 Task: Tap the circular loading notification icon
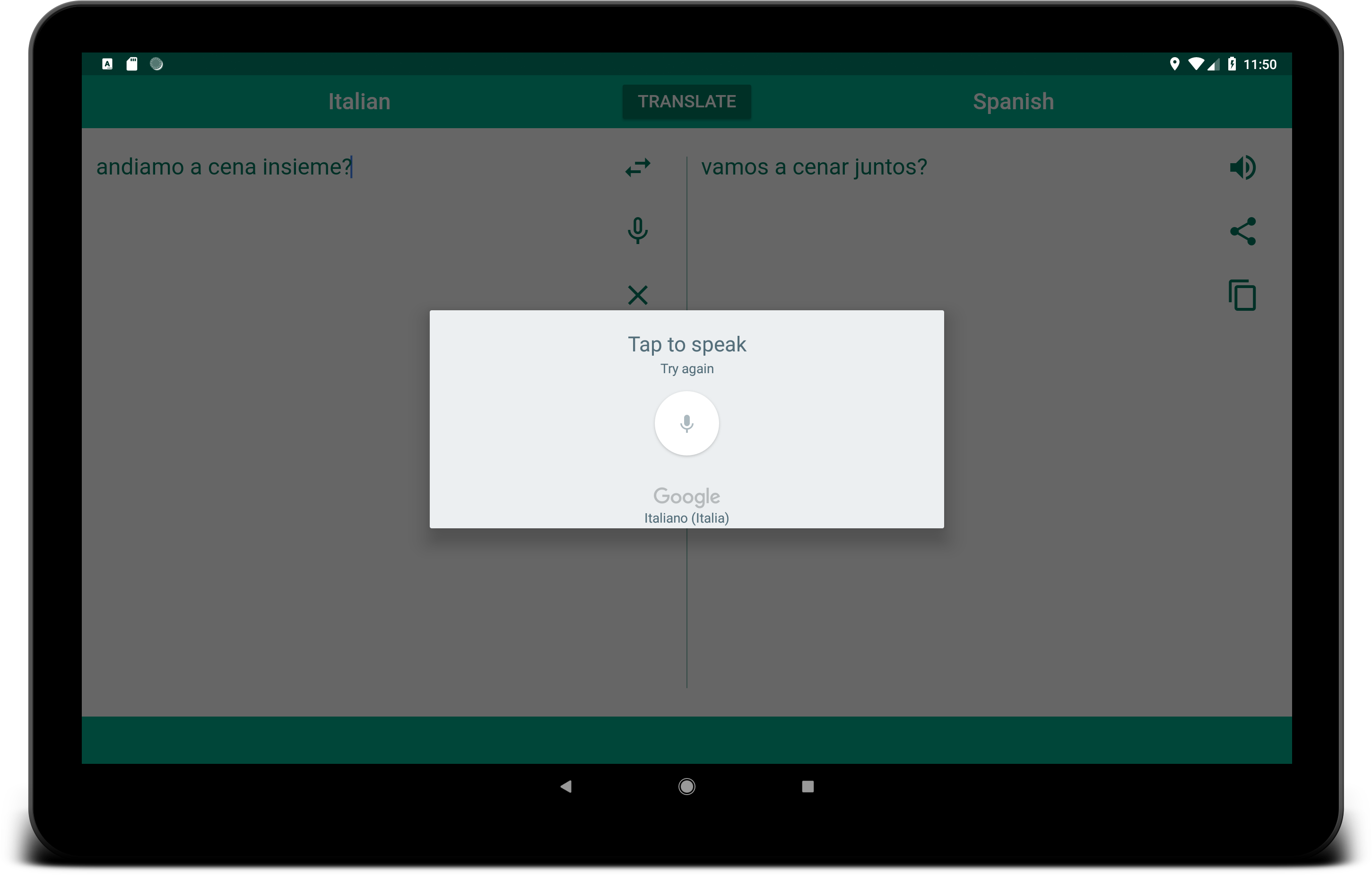click(156, 64)
